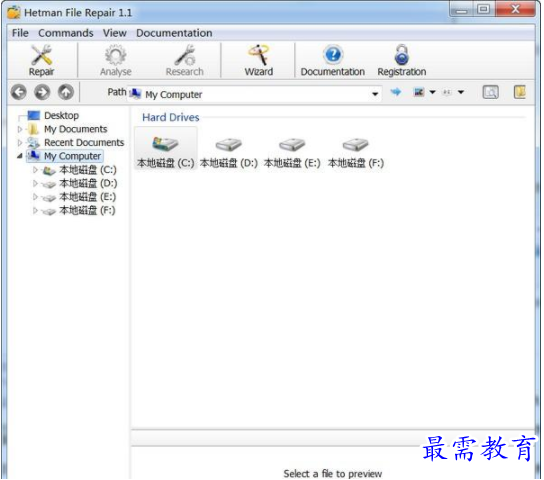Image resolution: width=544 pixels, height=480 pixels.
Task: Open the Documentation help icon in toolbar
Action: (x=333, y=55)
